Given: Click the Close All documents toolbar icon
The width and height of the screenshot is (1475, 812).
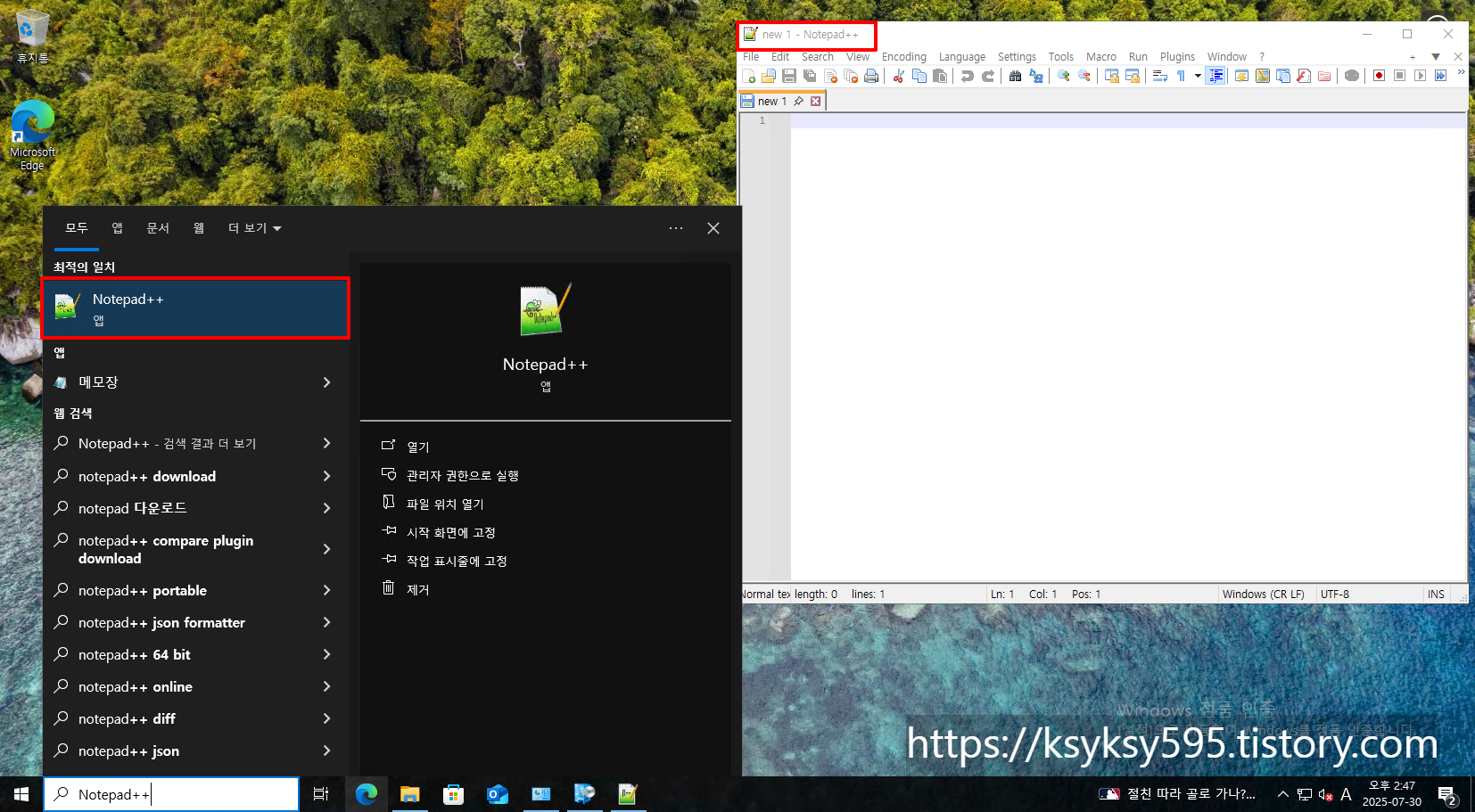Looking at the screenshot, I should (851, 76).
